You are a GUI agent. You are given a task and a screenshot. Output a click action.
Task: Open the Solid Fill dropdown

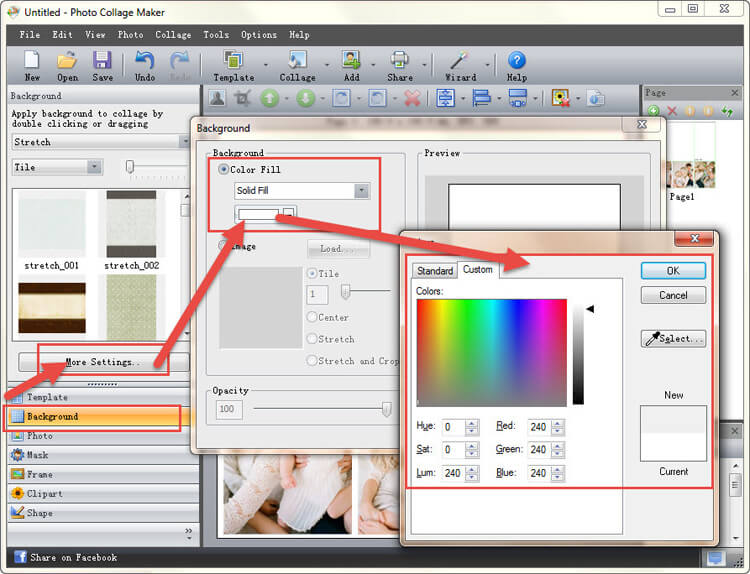302,190
